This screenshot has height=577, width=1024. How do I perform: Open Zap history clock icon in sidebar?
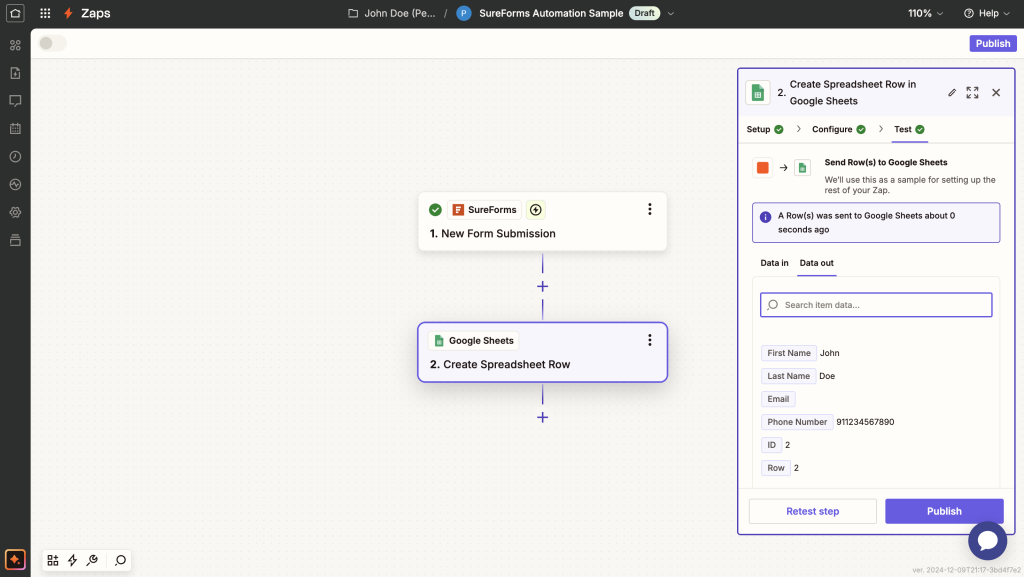pyautogui.click(x=15, y=157)
